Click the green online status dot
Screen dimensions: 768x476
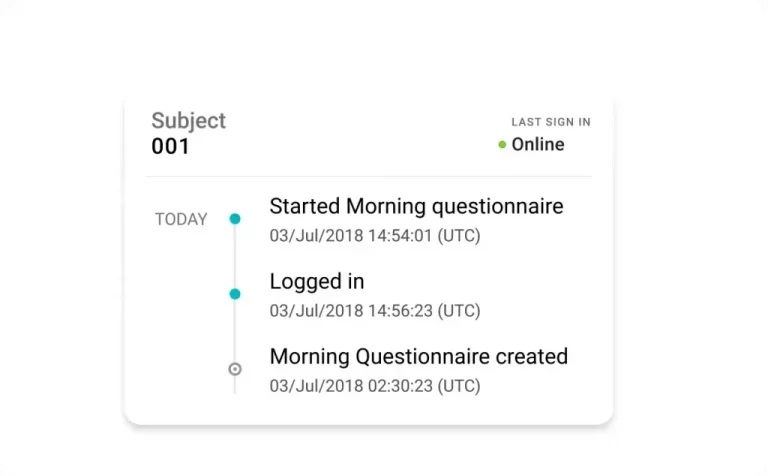502,145
